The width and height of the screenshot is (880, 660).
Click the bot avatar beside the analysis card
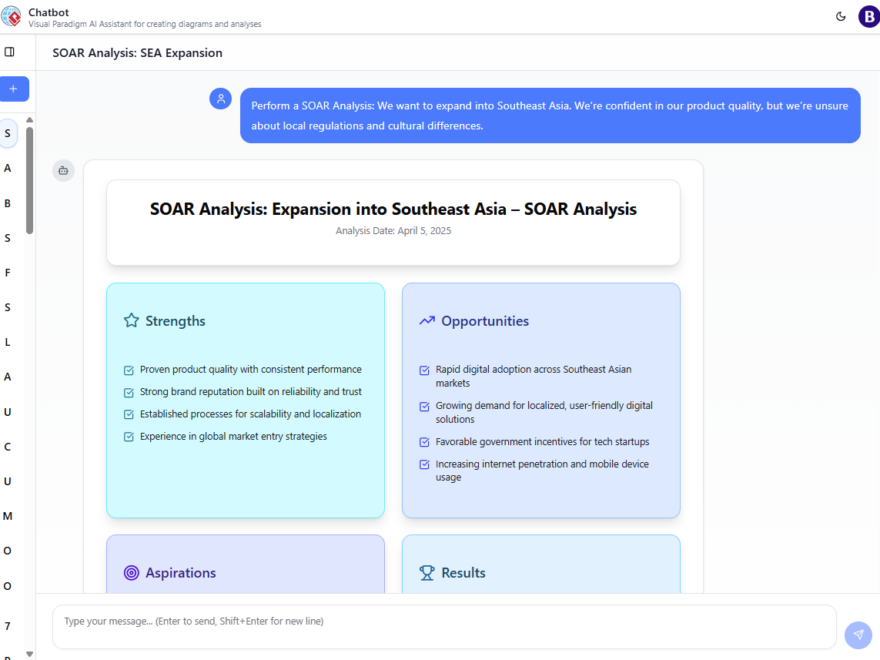click(x=63, y=170)
